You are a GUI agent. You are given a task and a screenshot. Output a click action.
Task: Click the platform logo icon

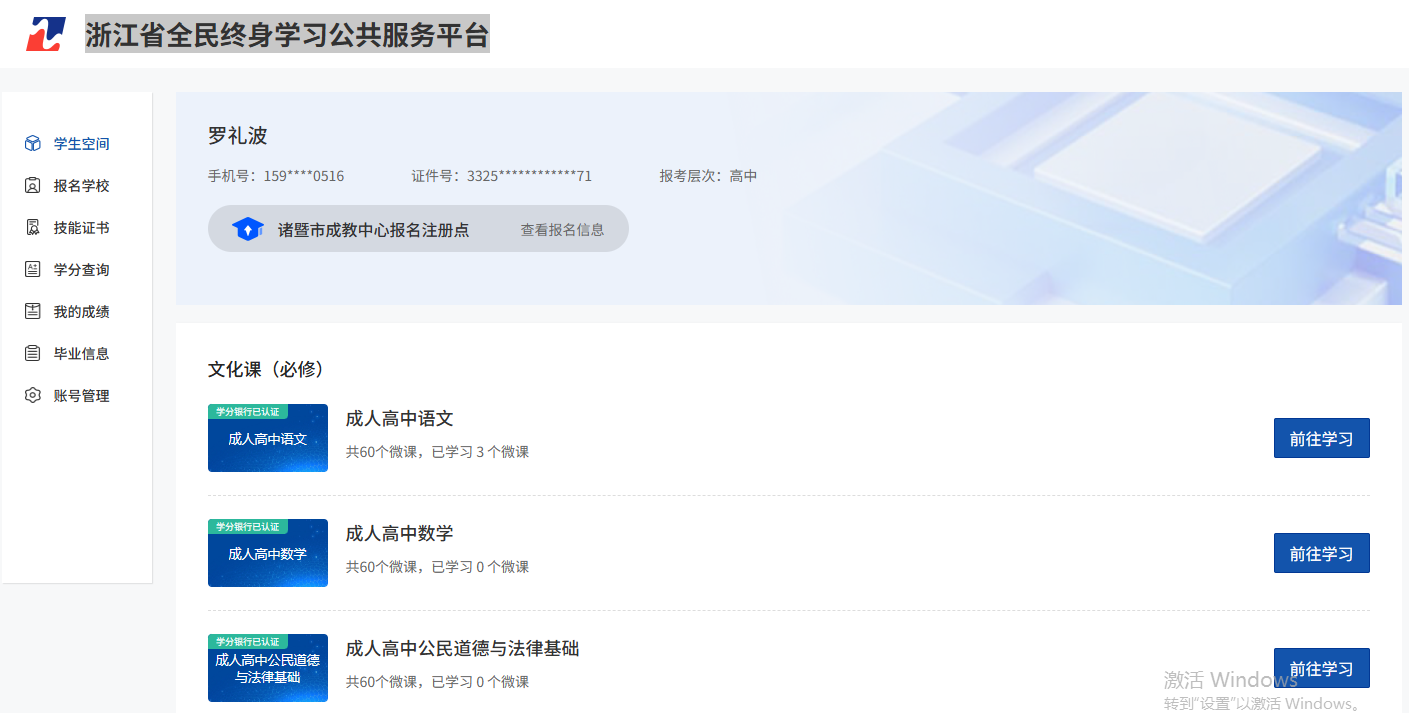[46, 34]
